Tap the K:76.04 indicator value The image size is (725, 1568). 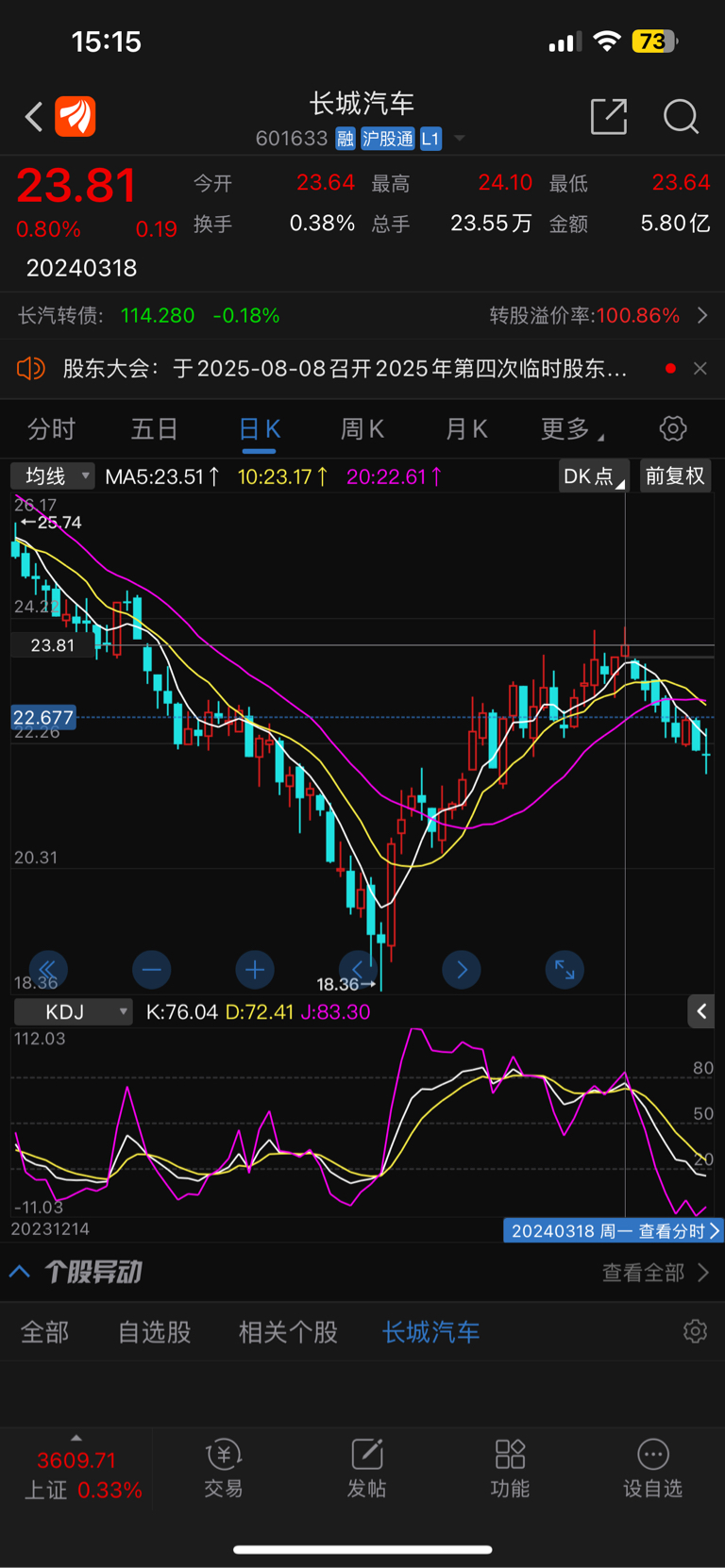(182, 1012)
